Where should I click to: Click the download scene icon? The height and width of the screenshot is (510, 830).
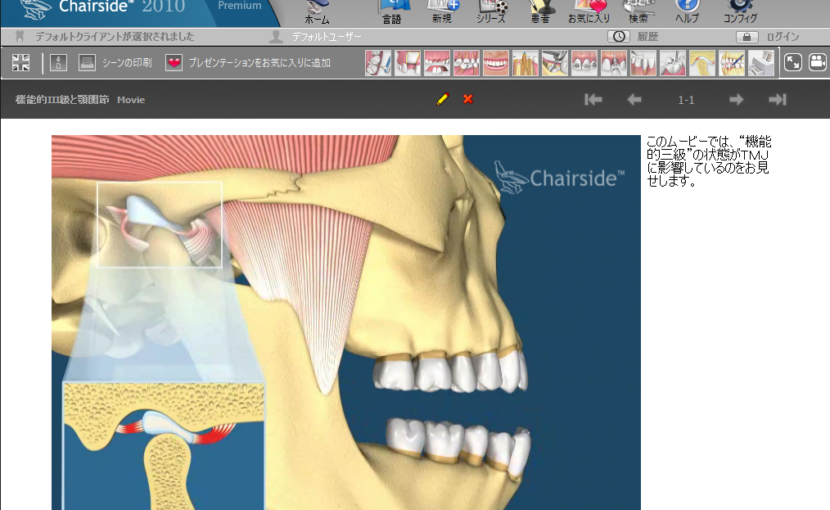pos(58,62)
